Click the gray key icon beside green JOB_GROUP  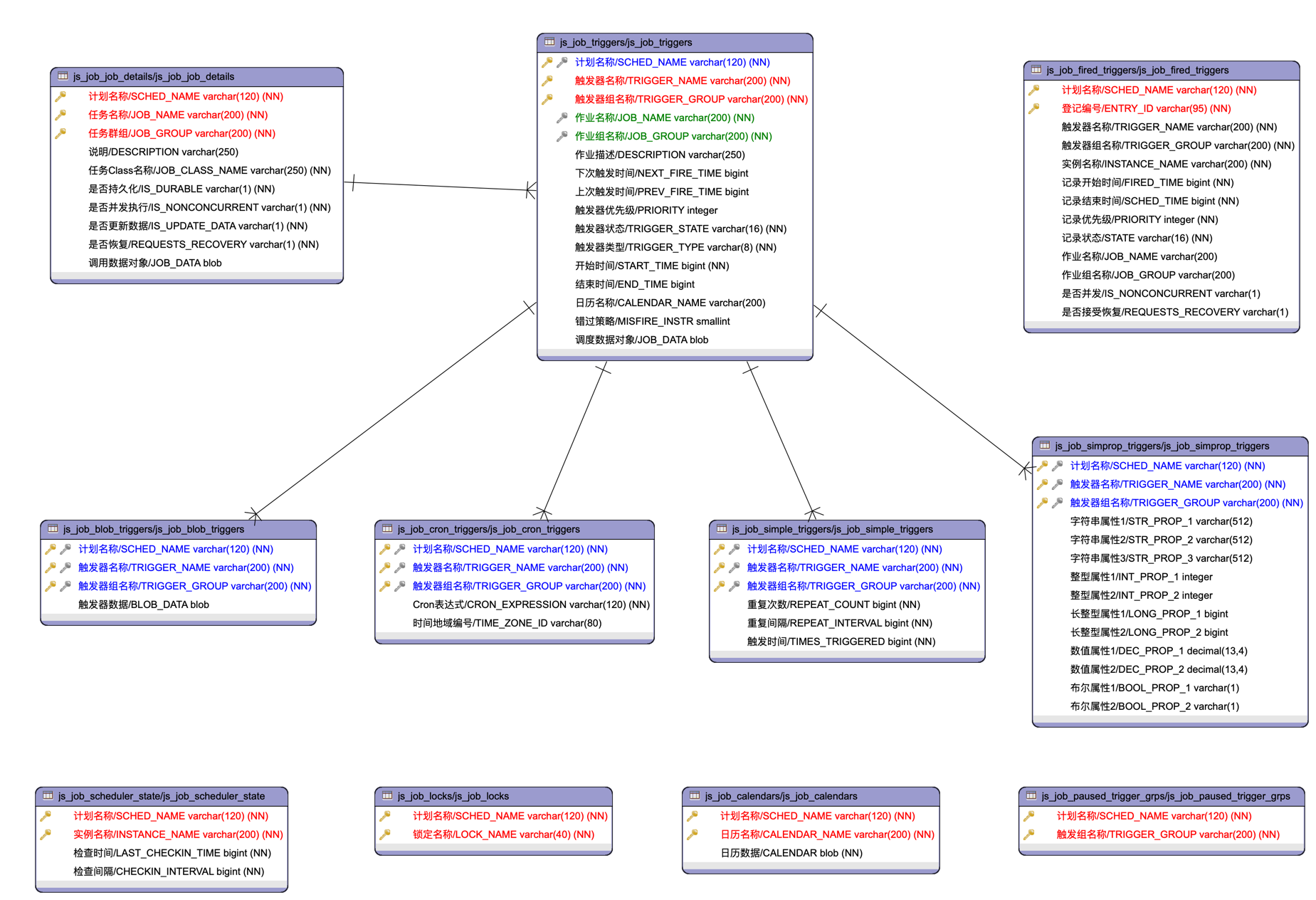coord(562,136)
